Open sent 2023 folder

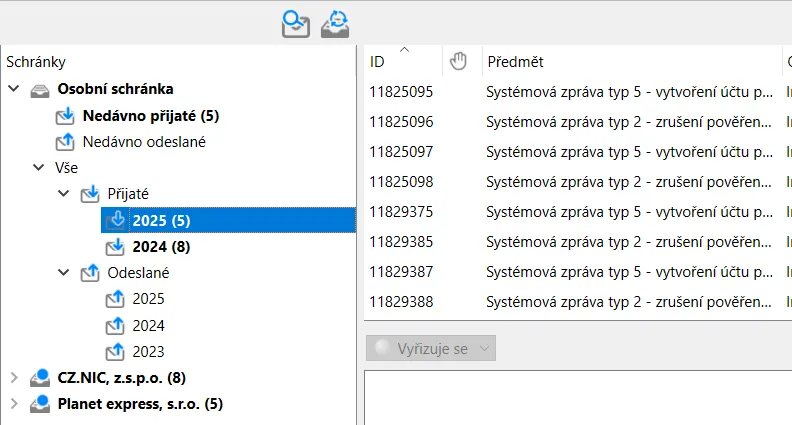point(148,351)
